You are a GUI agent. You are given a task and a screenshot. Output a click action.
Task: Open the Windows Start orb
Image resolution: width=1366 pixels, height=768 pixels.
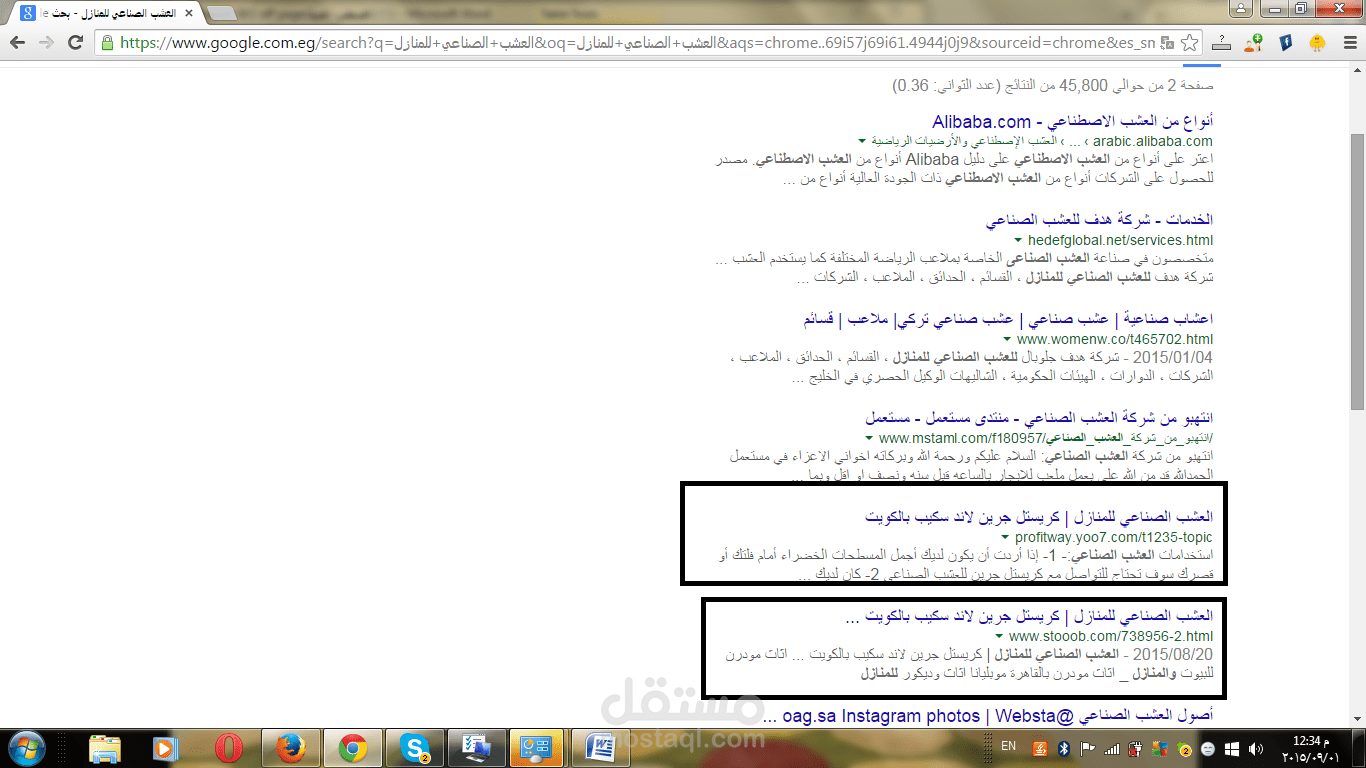point(27,747)
